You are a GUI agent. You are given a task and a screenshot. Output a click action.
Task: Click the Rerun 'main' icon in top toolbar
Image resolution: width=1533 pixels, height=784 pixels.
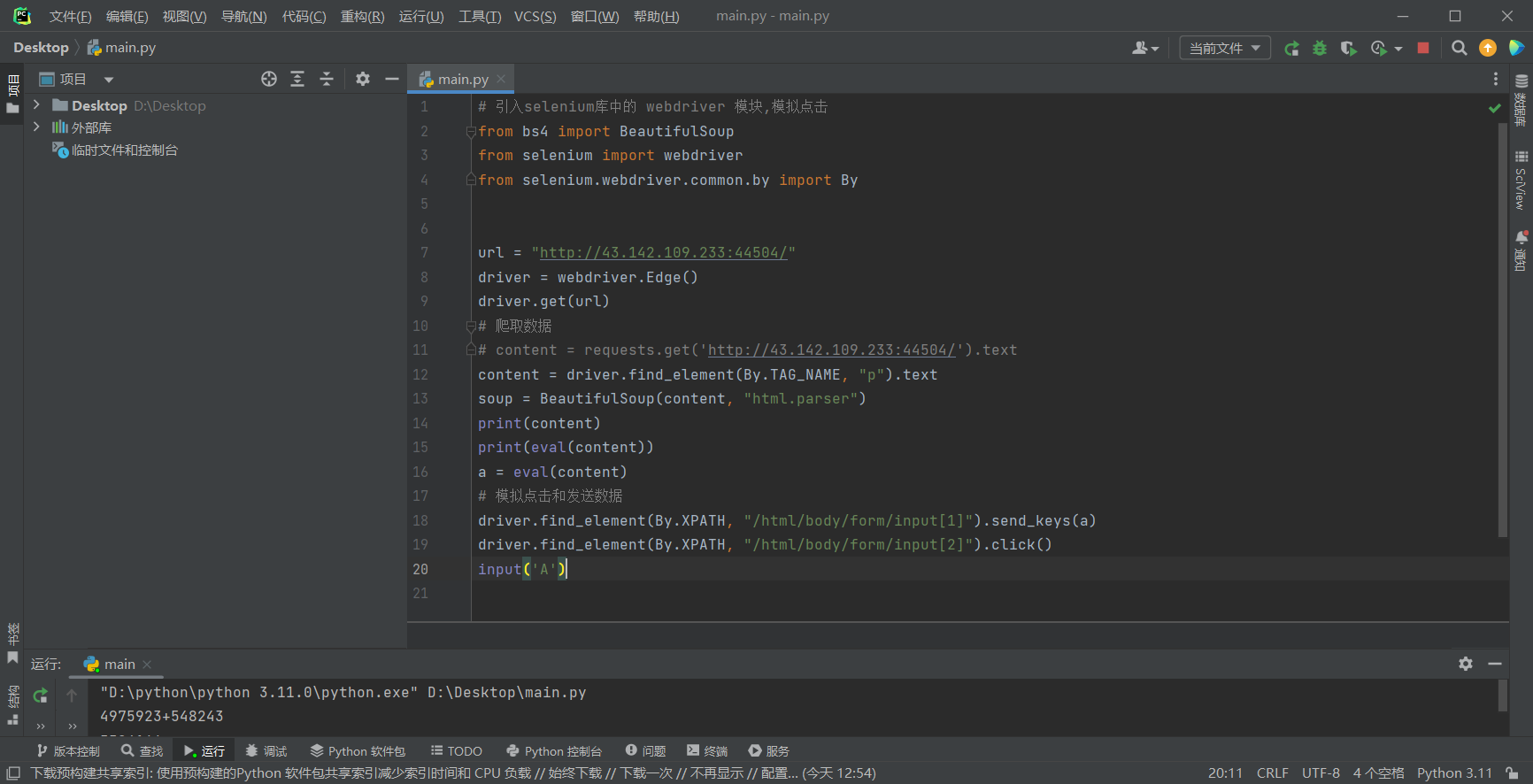(1291, 48)
